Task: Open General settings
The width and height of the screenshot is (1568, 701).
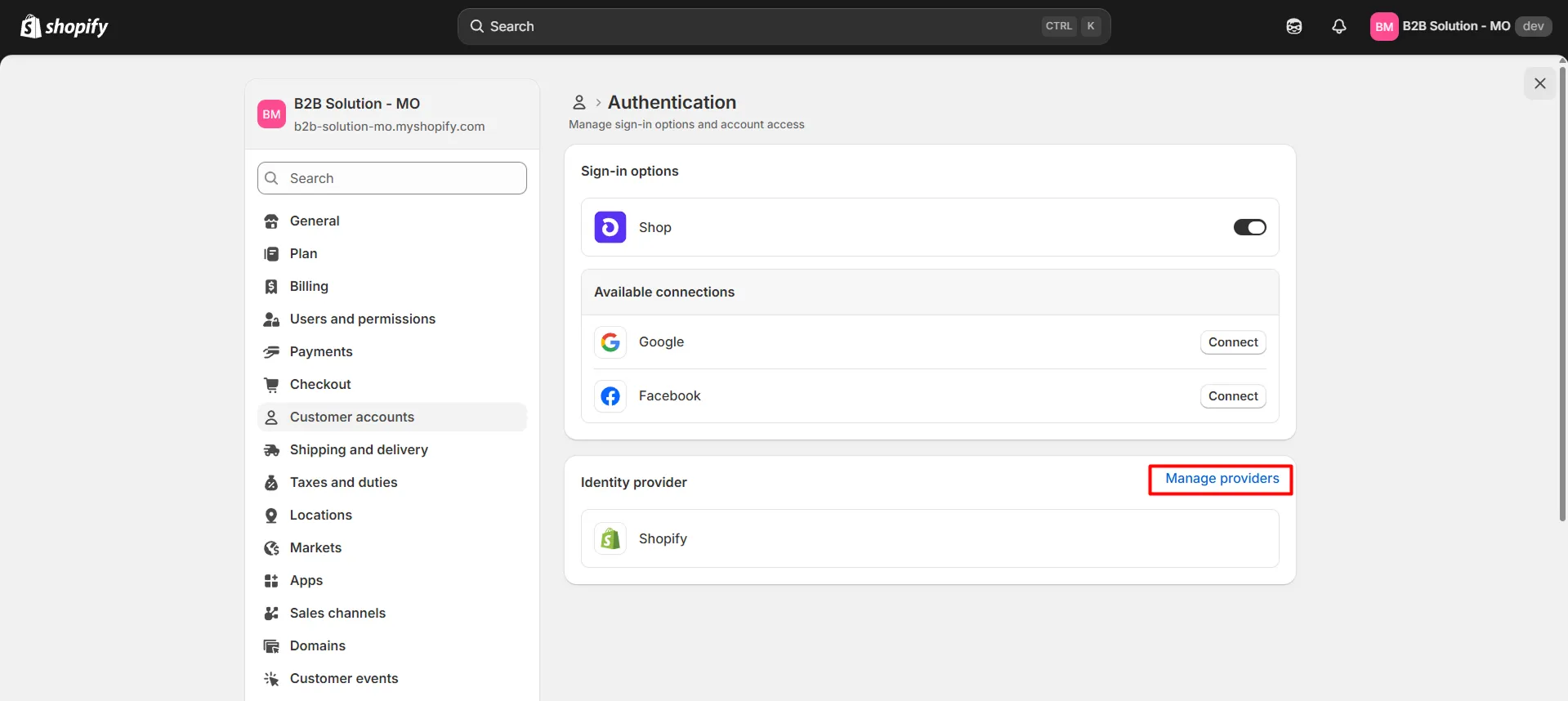Action: pos(392,221)
